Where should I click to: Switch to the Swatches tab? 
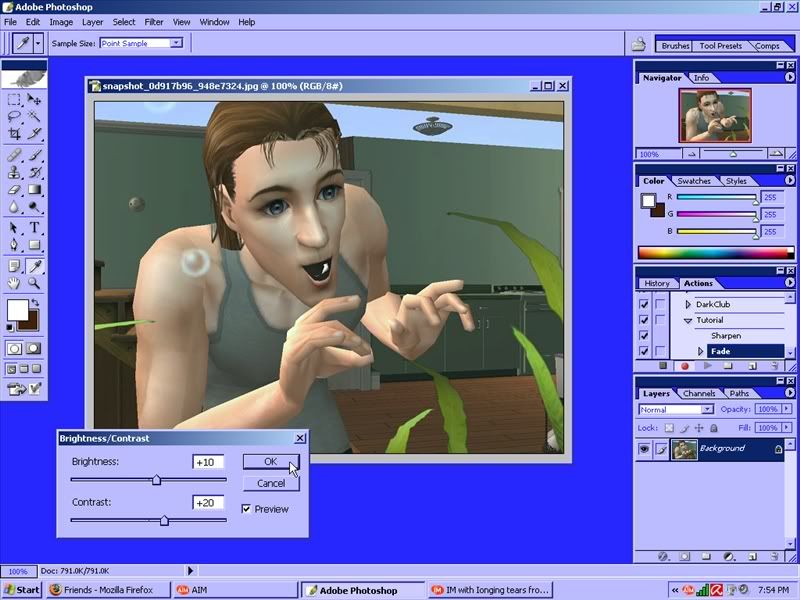(x=694, y=181)
